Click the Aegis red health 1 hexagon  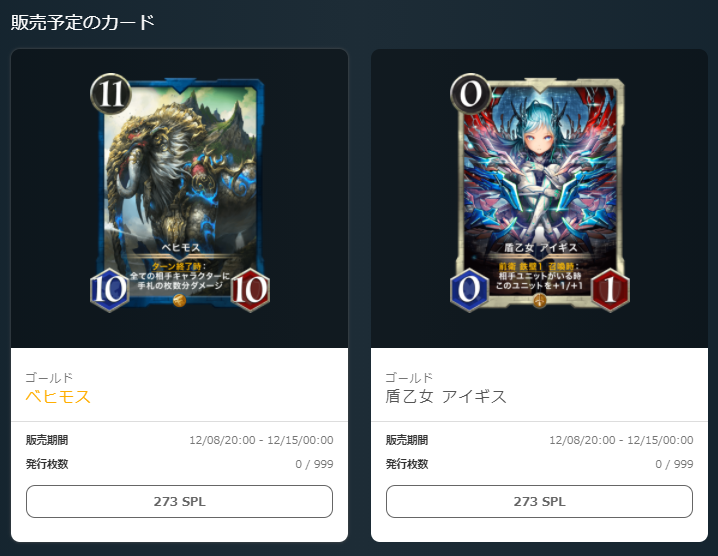point(610,290)
